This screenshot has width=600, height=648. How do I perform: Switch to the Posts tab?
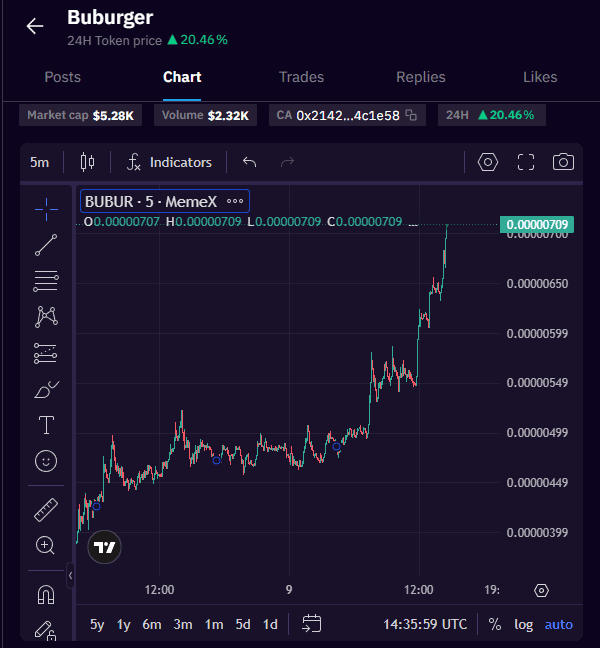tap(63, 77)
